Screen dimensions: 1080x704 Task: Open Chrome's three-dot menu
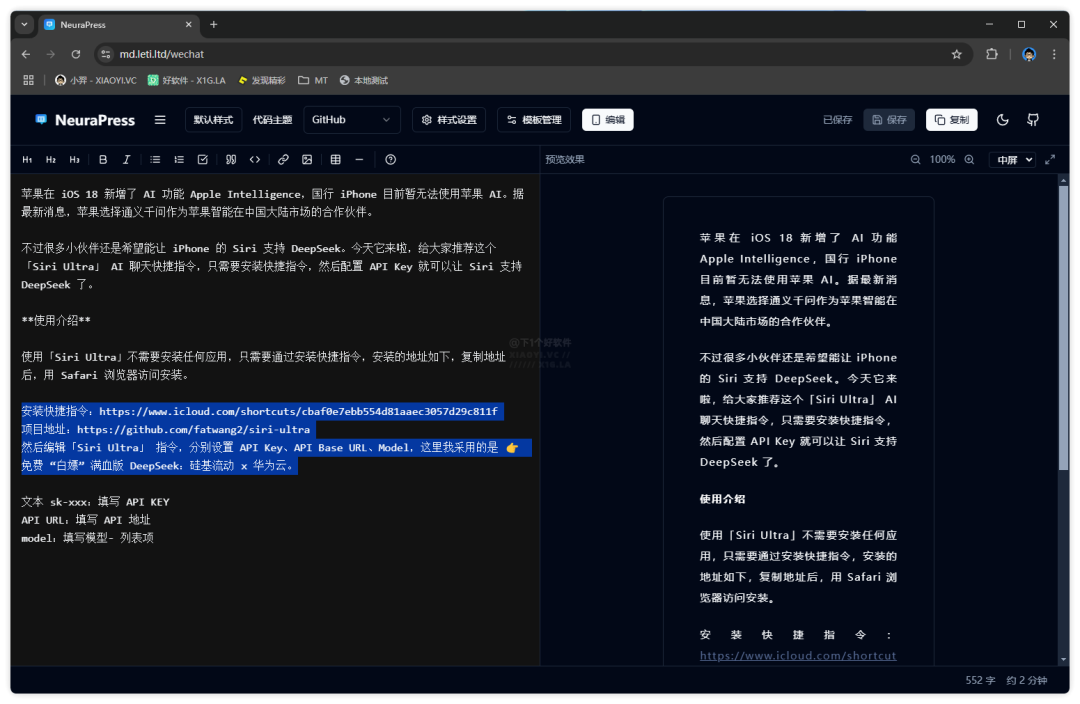tap(1054, 54)
